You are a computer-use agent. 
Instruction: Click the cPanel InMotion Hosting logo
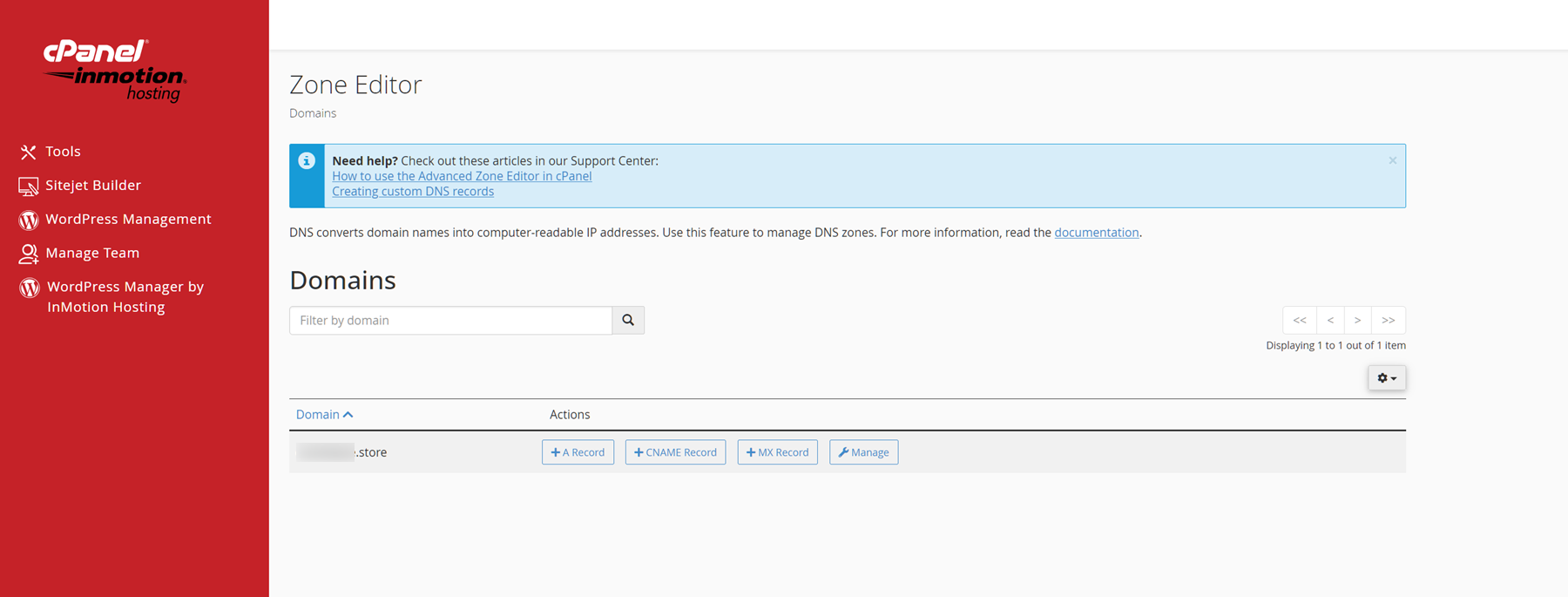click(x=115, y=70)
